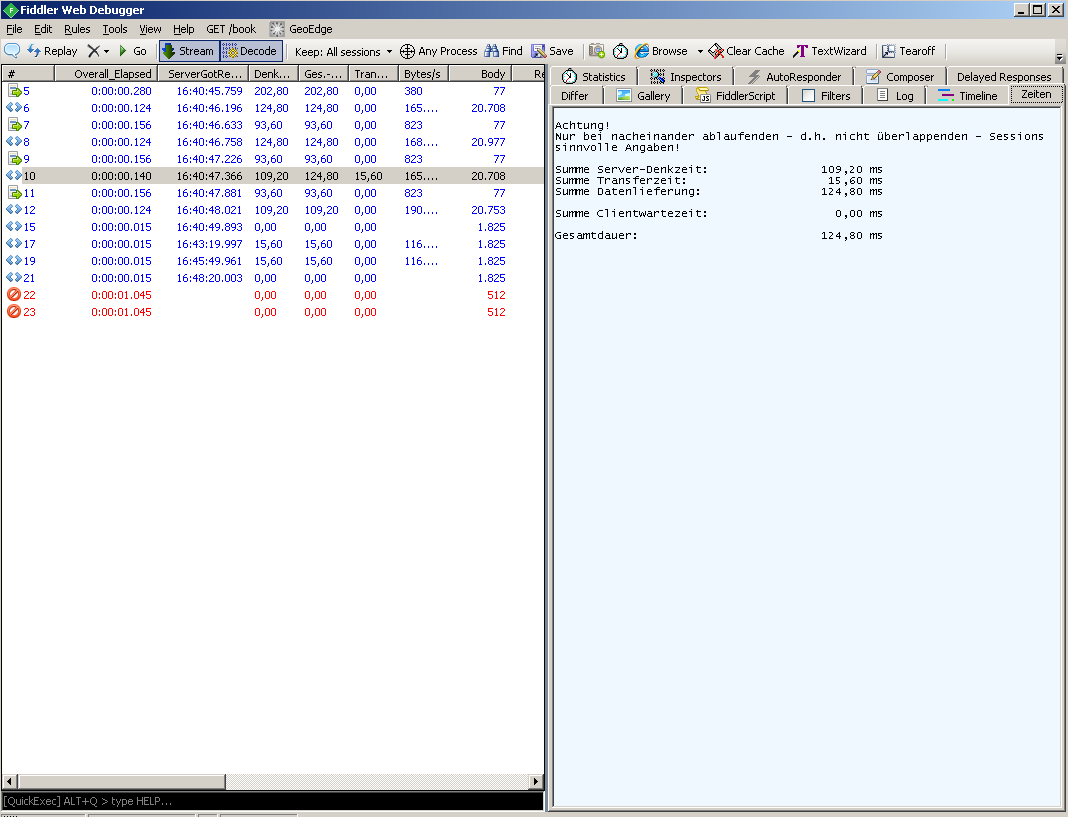The height and width of the screenshot is (817, 1068).
Task: Select the Zeiten tab
Action: (x=1036, y=94)
